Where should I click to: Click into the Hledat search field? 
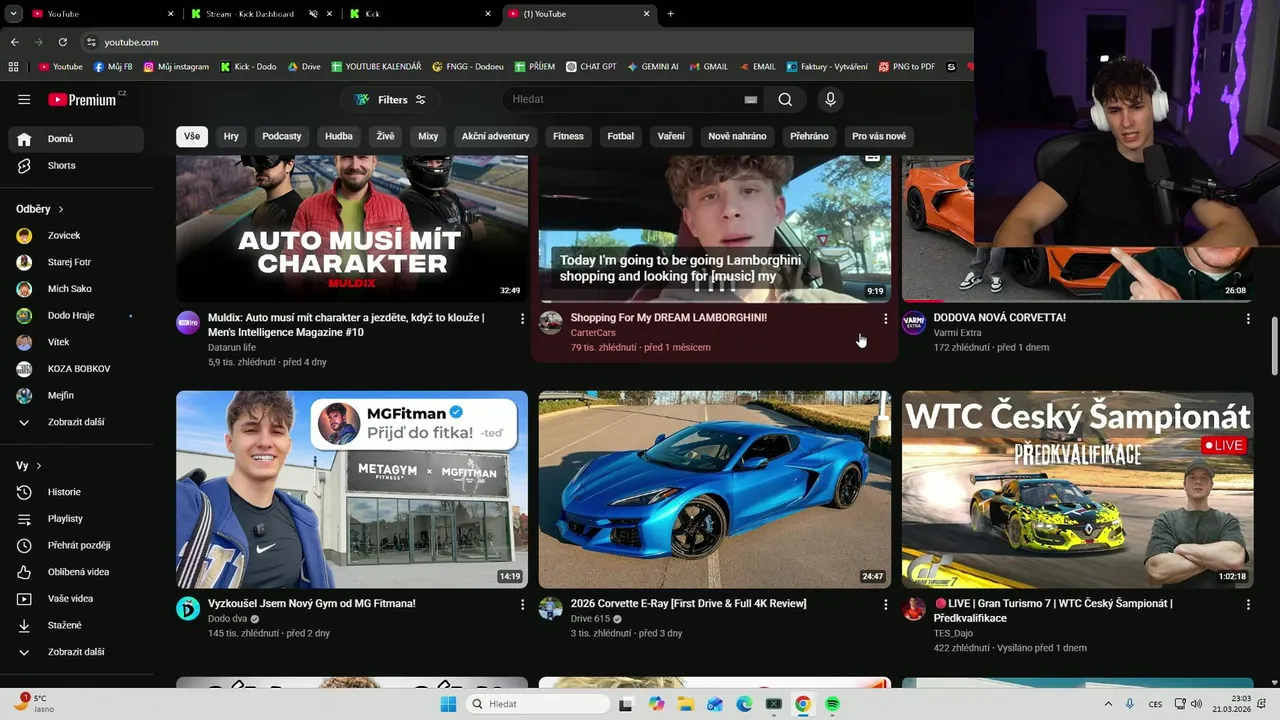622,99
